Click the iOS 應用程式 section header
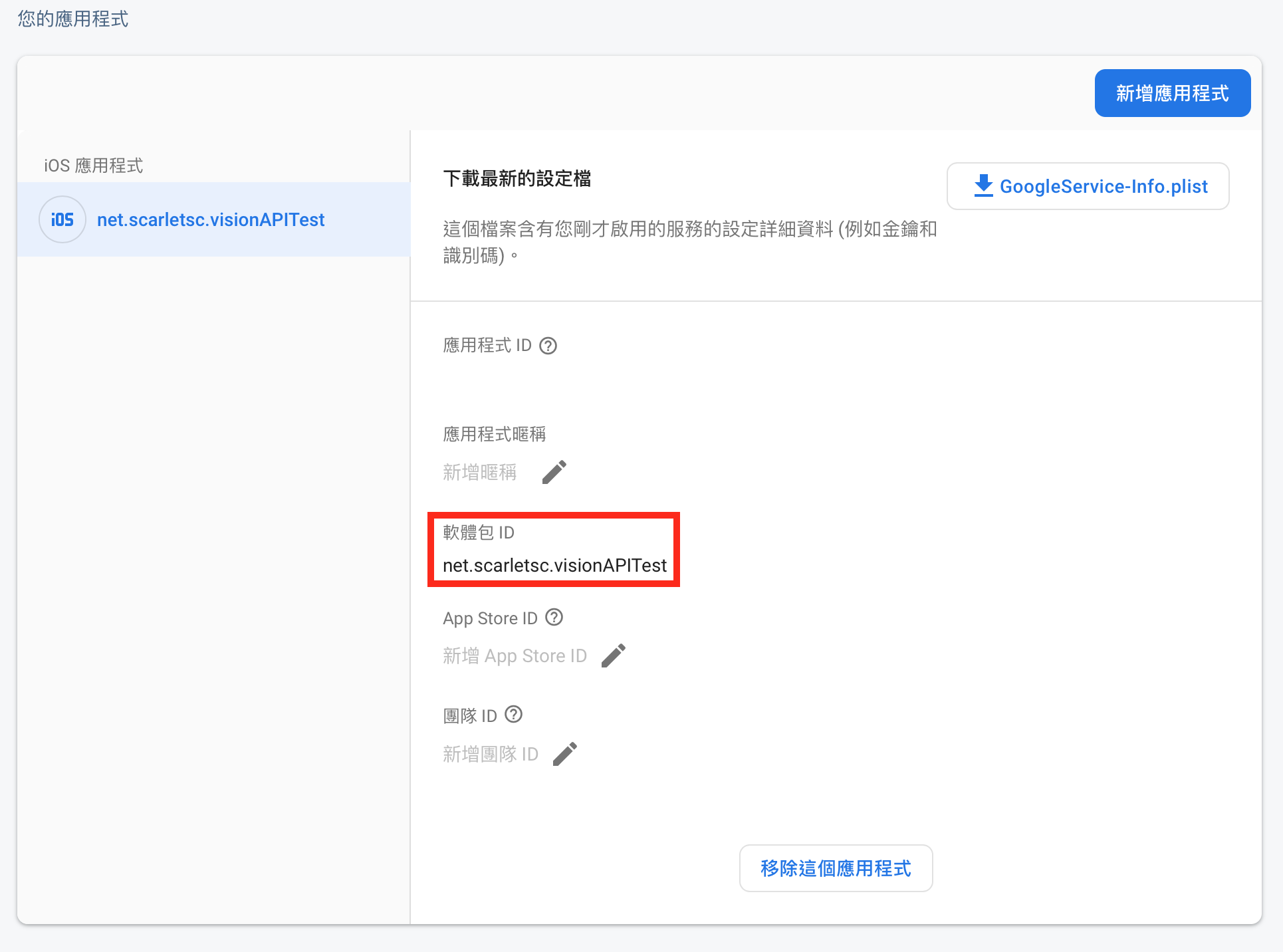The height and width of the screenshot is (952, 1283). [x=93, y=166]
